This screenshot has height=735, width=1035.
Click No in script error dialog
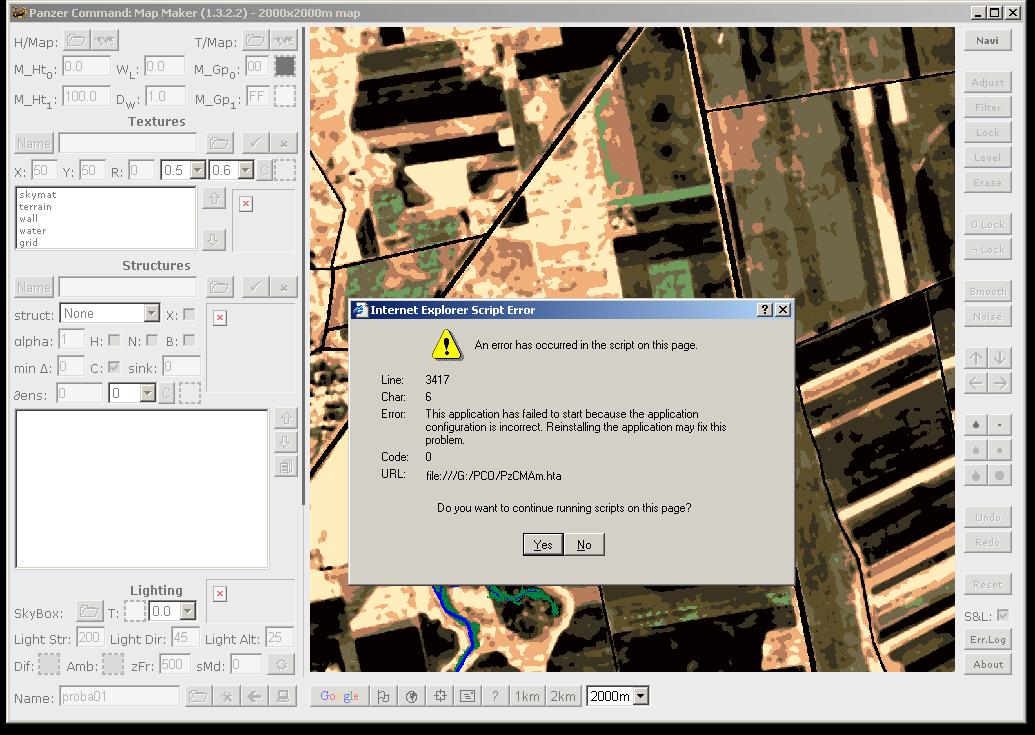(584, 544)
